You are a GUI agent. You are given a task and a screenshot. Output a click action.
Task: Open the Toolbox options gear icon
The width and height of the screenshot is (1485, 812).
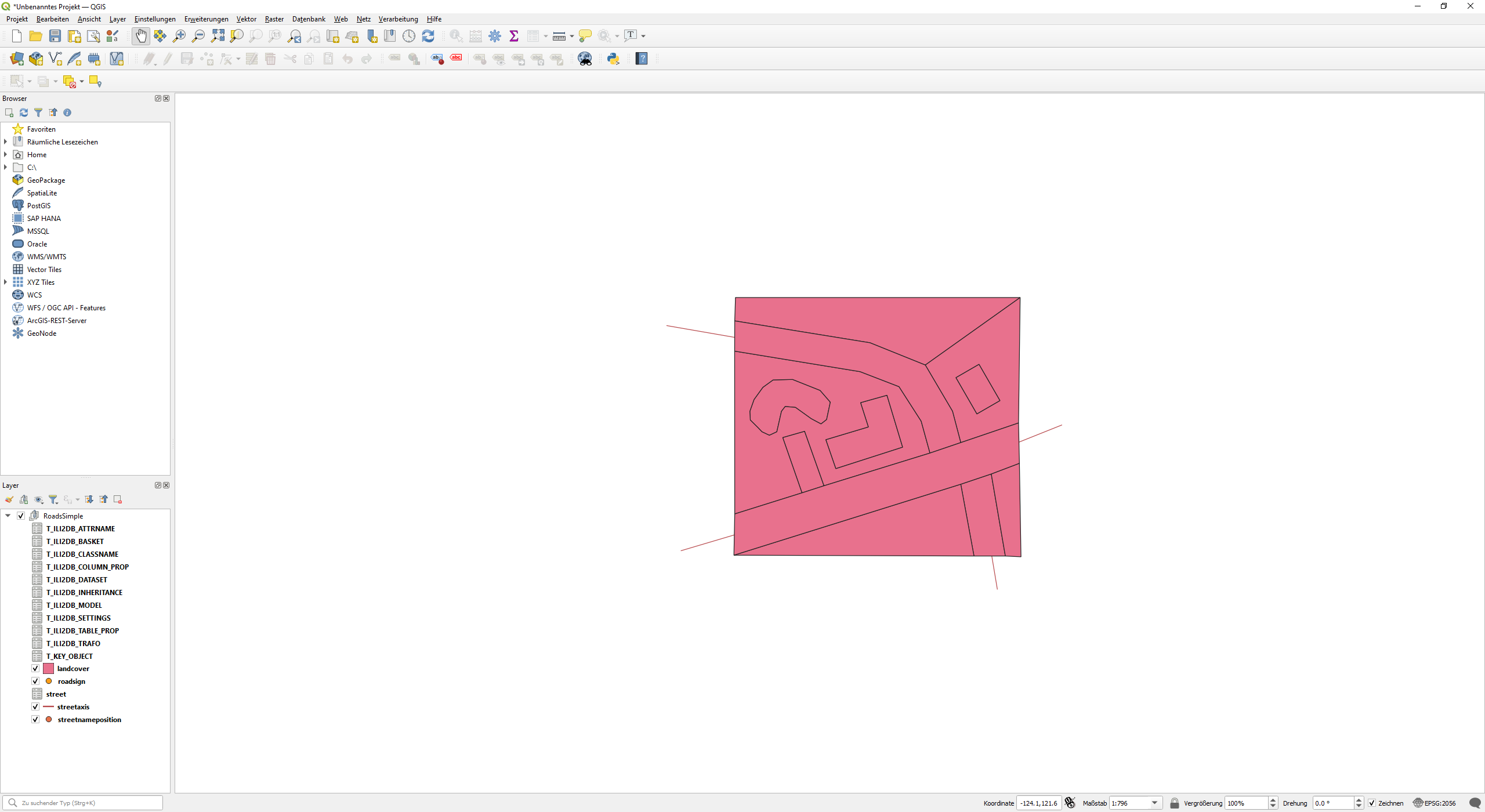(495, 35)
